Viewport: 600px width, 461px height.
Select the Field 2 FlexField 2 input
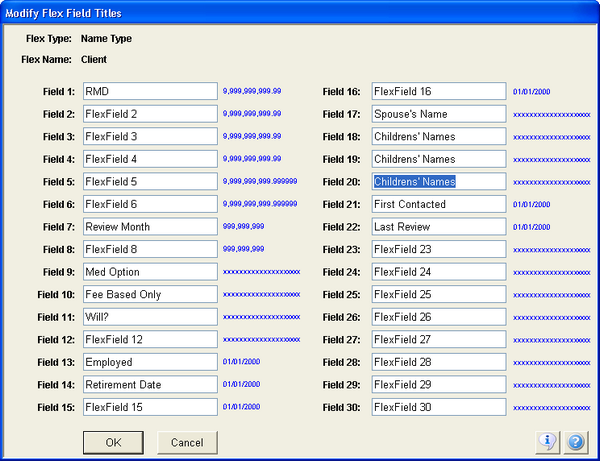tap(150, 114)
